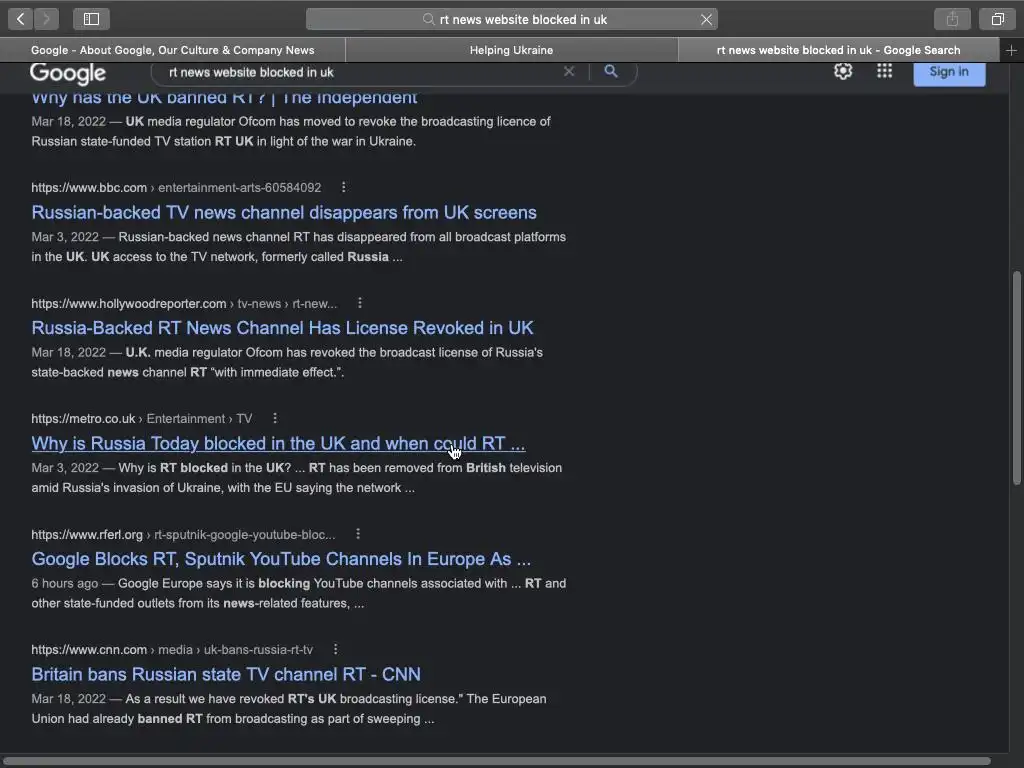The width and height of the screenshot is (1024, 768).
Task: Click the https://www.hollywoodreporter.com URL text
Action: click(129, 304)
